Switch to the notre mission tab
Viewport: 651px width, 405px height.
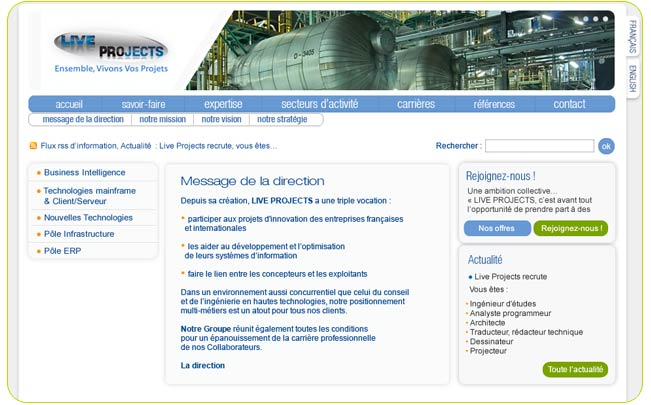point(162,119)
